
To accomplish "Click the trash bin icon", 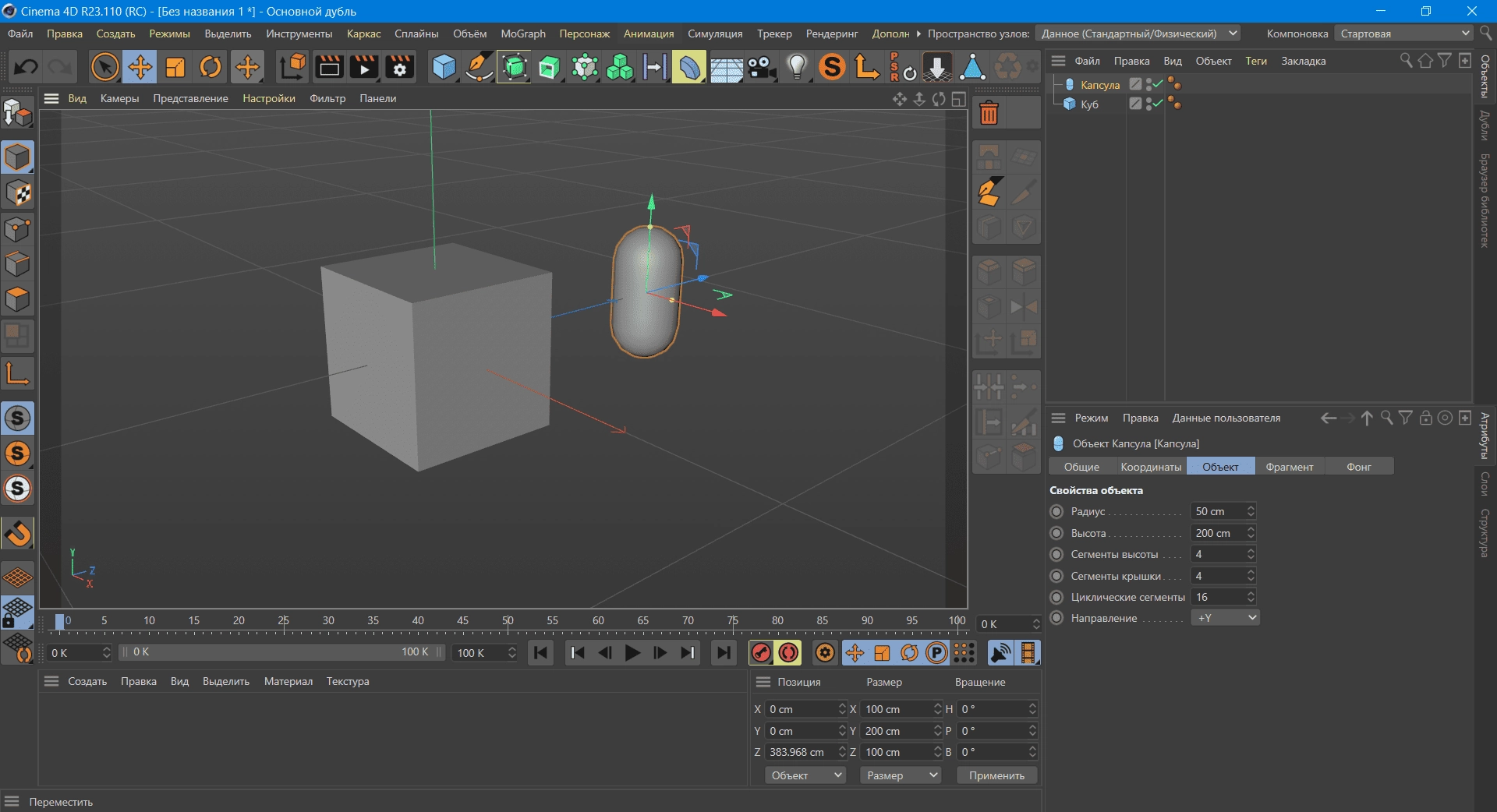I will (989, 114).
